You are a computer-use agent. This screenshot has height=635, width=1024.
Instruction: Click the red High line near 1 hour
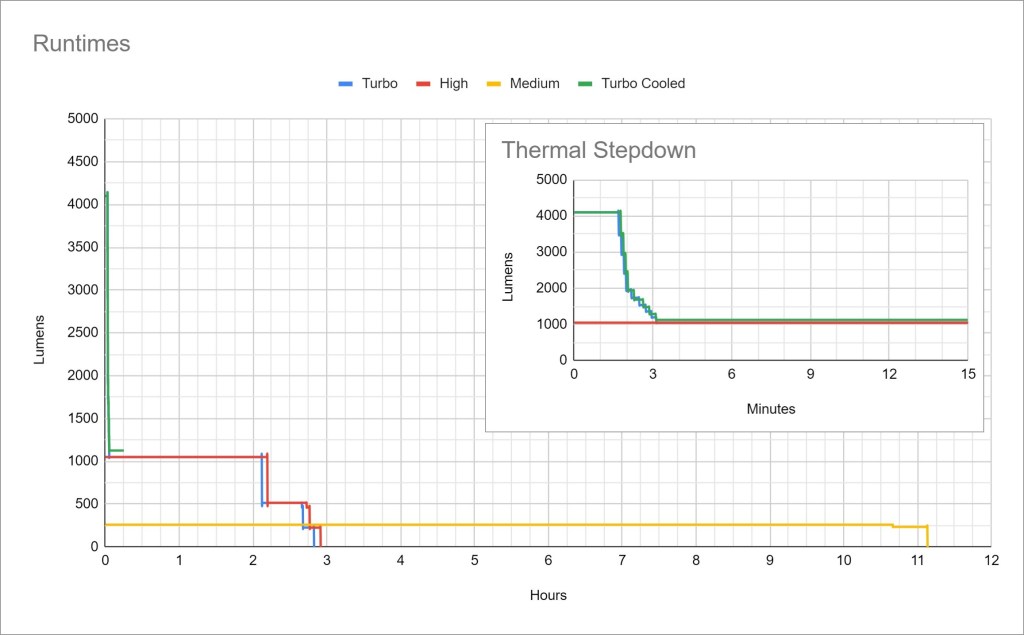coord(179,457)
